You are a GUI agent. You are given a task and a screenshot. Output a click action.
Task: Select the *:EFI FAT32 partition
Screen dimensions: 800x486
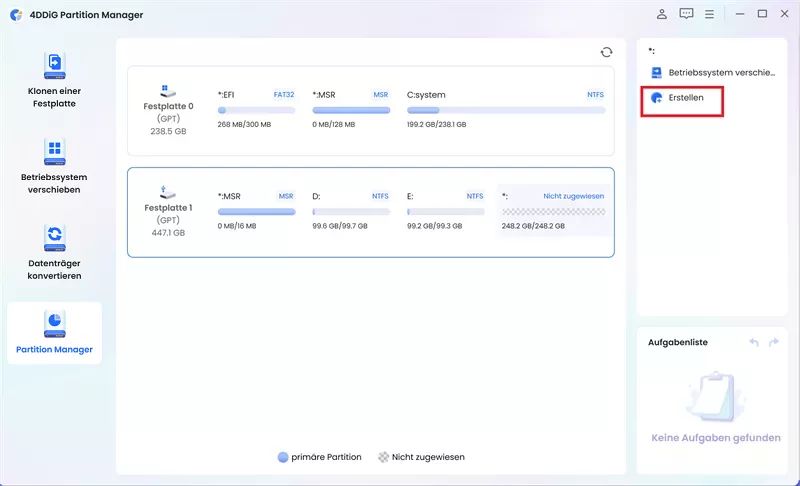[256, 109]
